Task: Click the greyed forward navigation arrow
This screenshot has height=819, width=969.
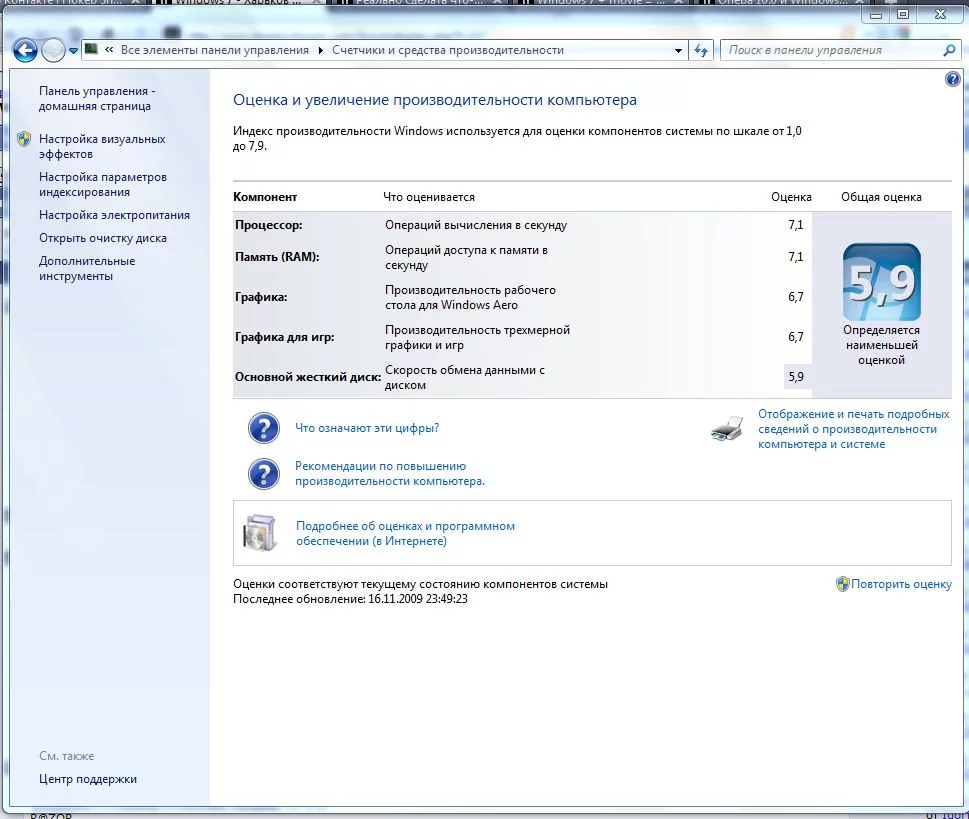Action: pyautogui.click(x=53, y=50)
